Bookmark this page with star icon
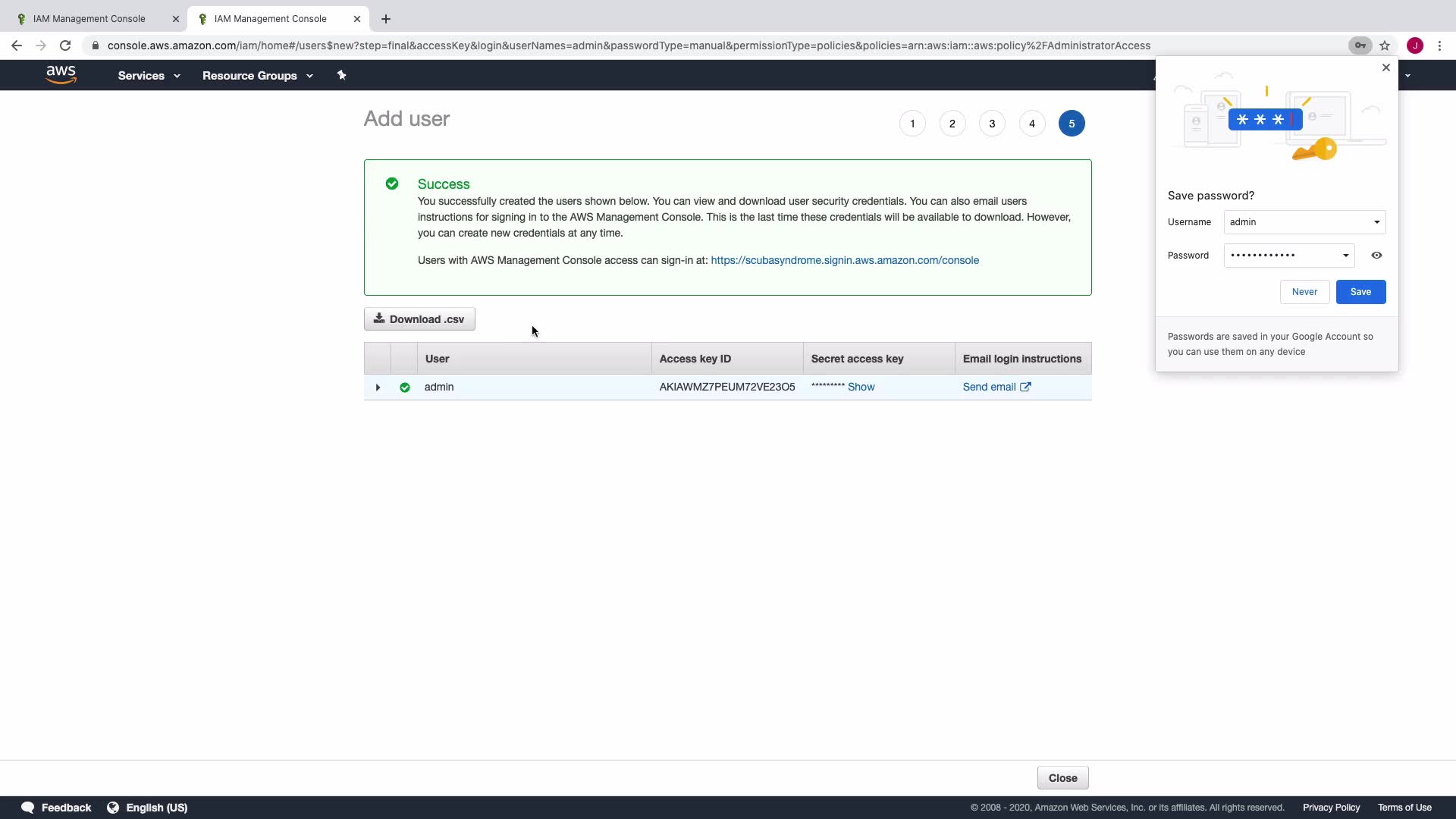 [x=1385, y=45]
